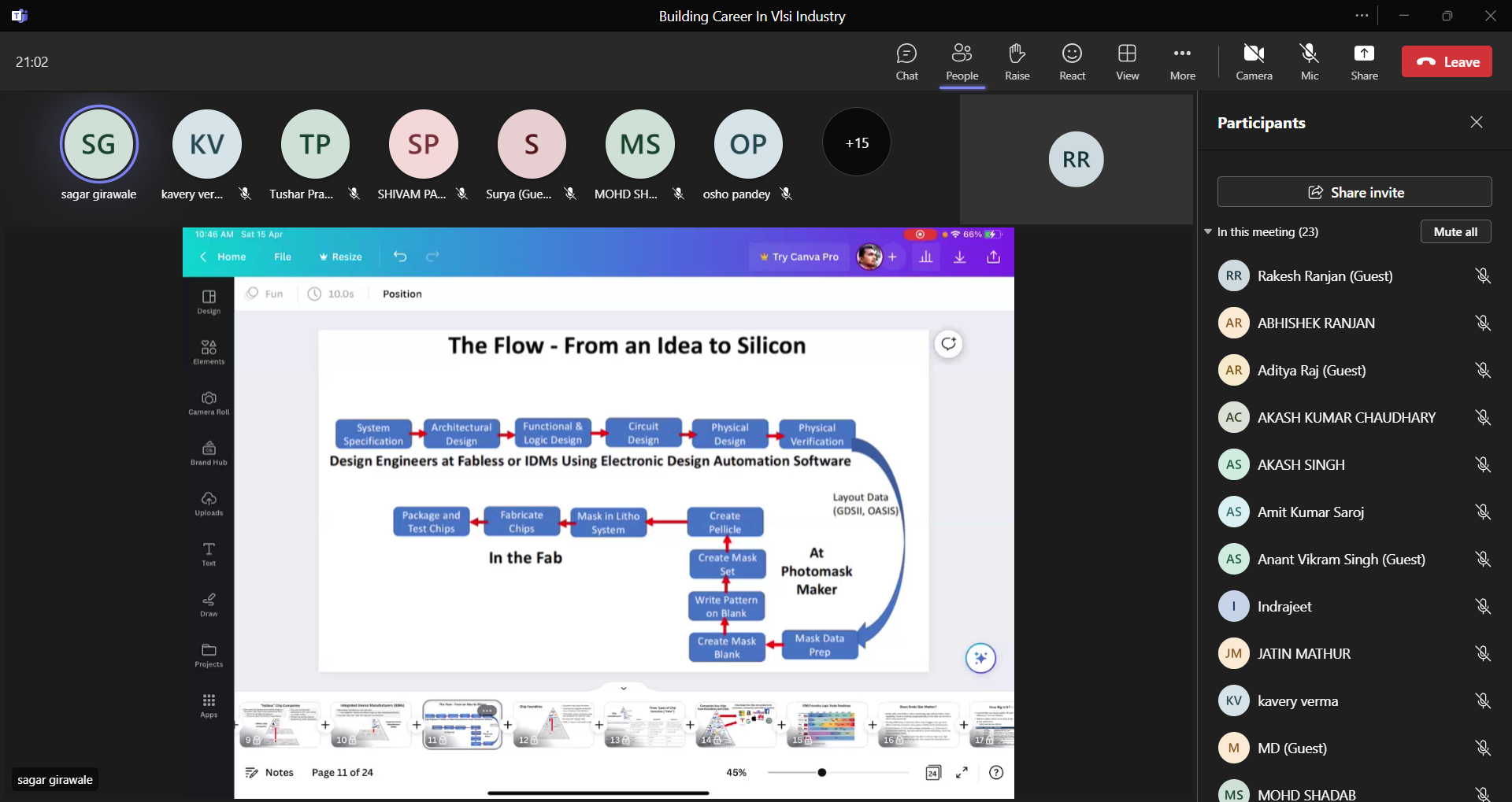Select ABHISHEK RANJAN in participants list
The width and height of the screenshot is (1512, 802).
click(1316, 323)
